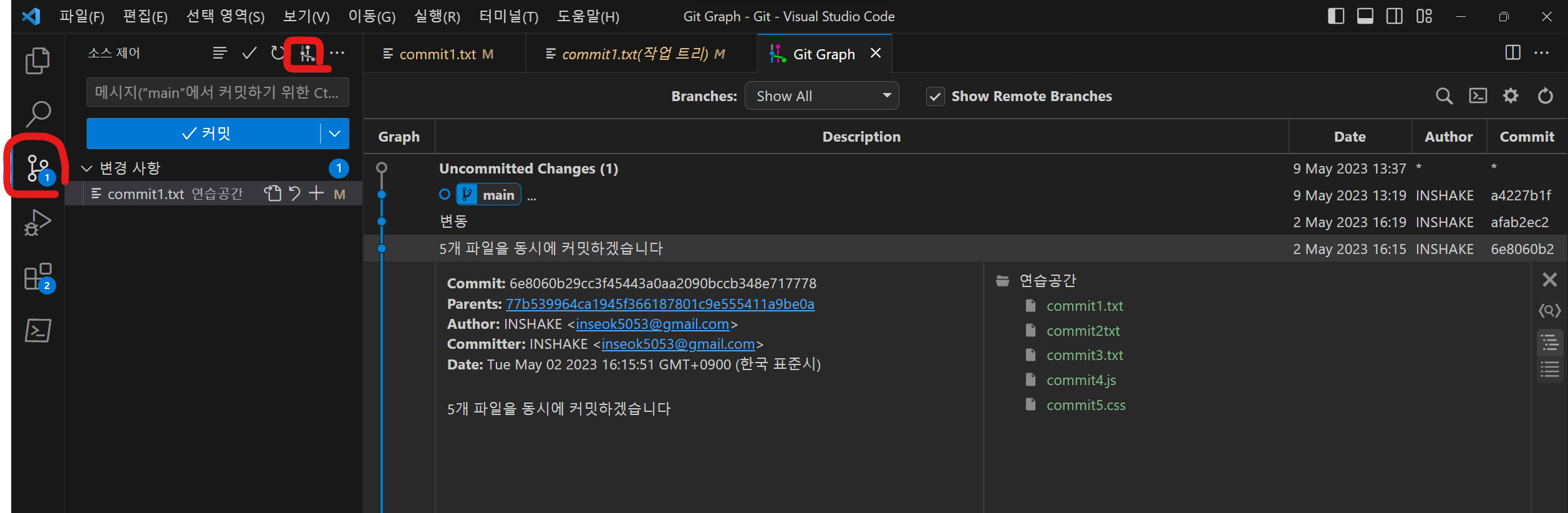Click the main branch label
The image size is (1568, 513).
point(488,195)
